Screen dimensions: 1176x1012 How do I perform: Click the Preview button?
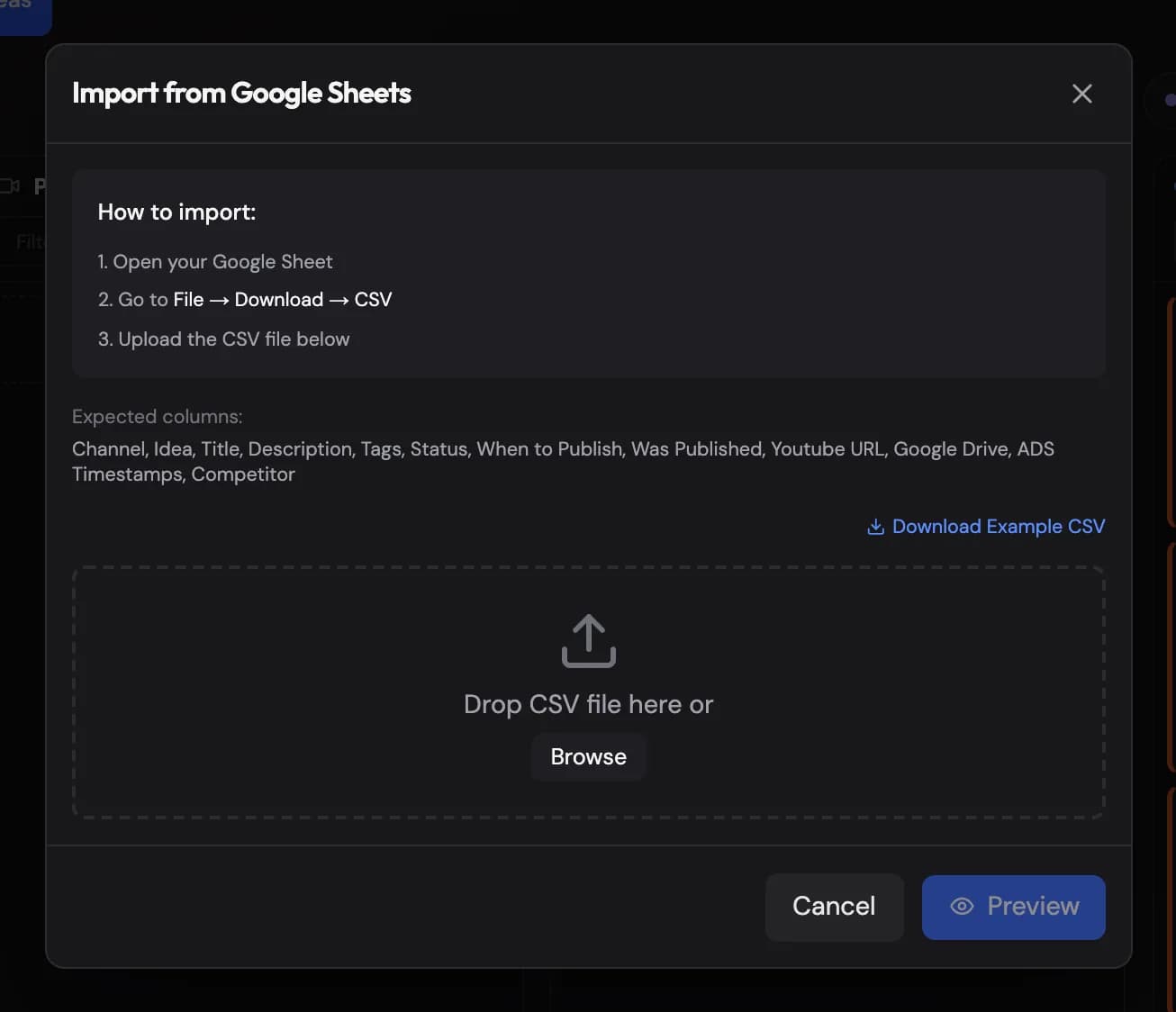coord(1014,907)
